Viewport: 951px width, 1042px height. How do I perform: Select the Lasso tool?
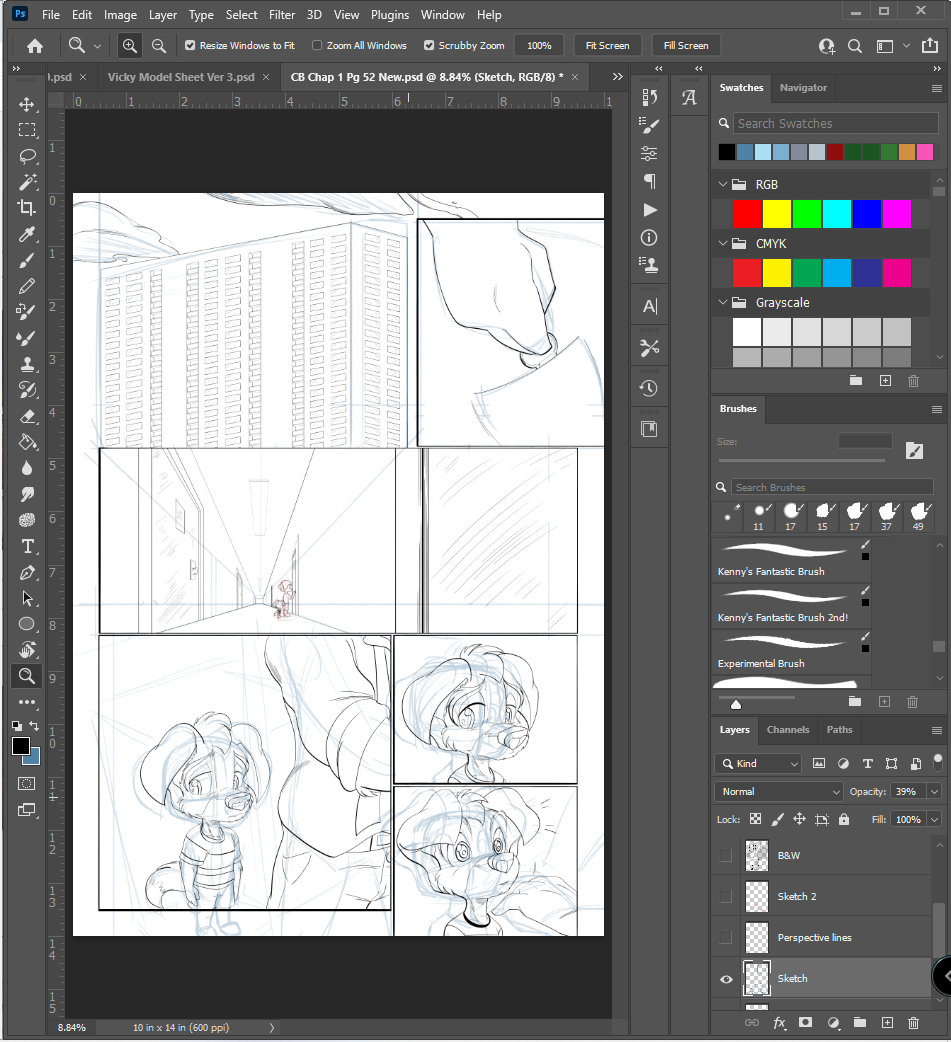click(x=27, y=156)
